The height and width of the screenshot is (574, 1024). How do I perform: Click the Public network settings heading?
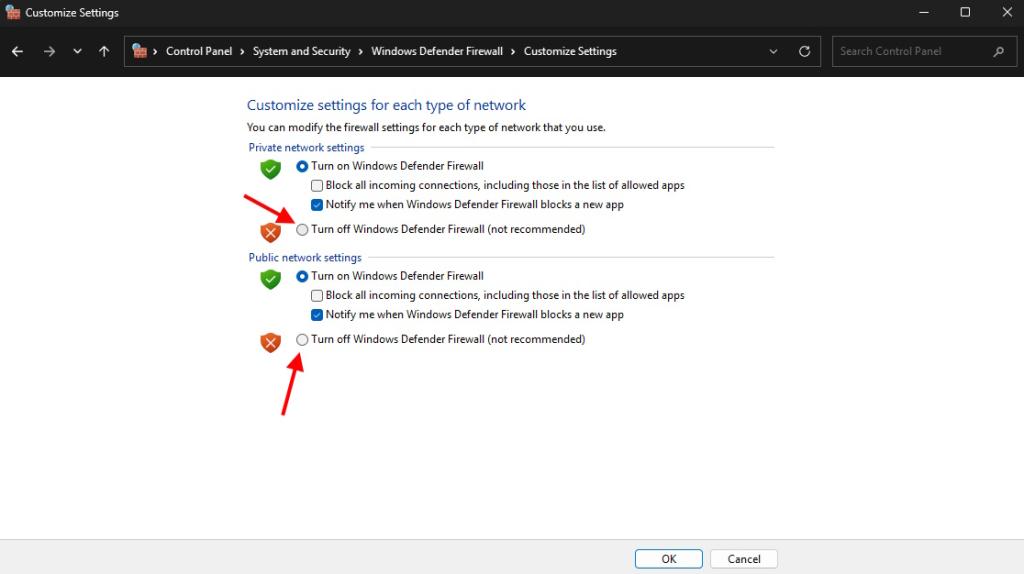coord(305,257)
